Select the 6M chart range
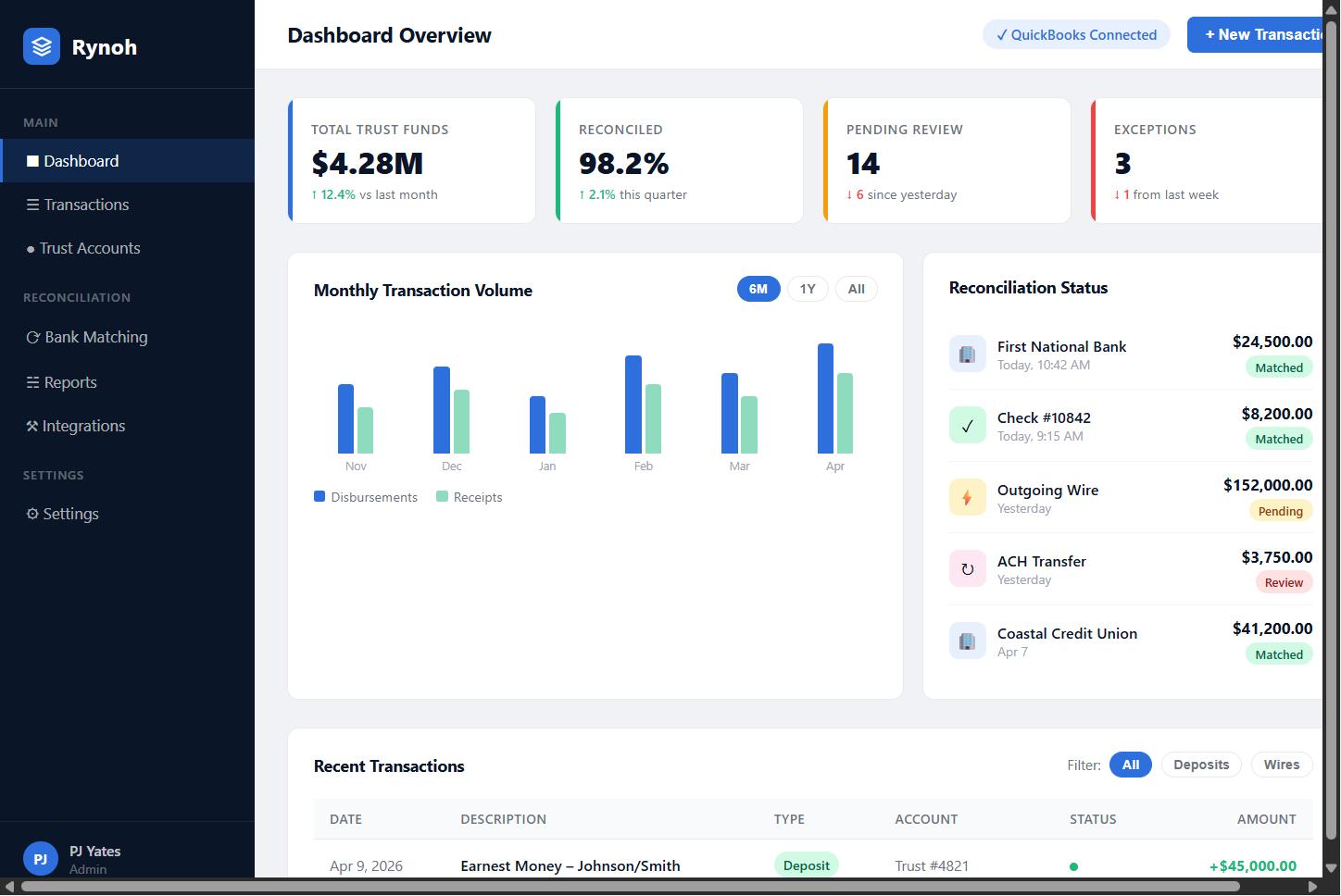 click(x=758, y=289)
